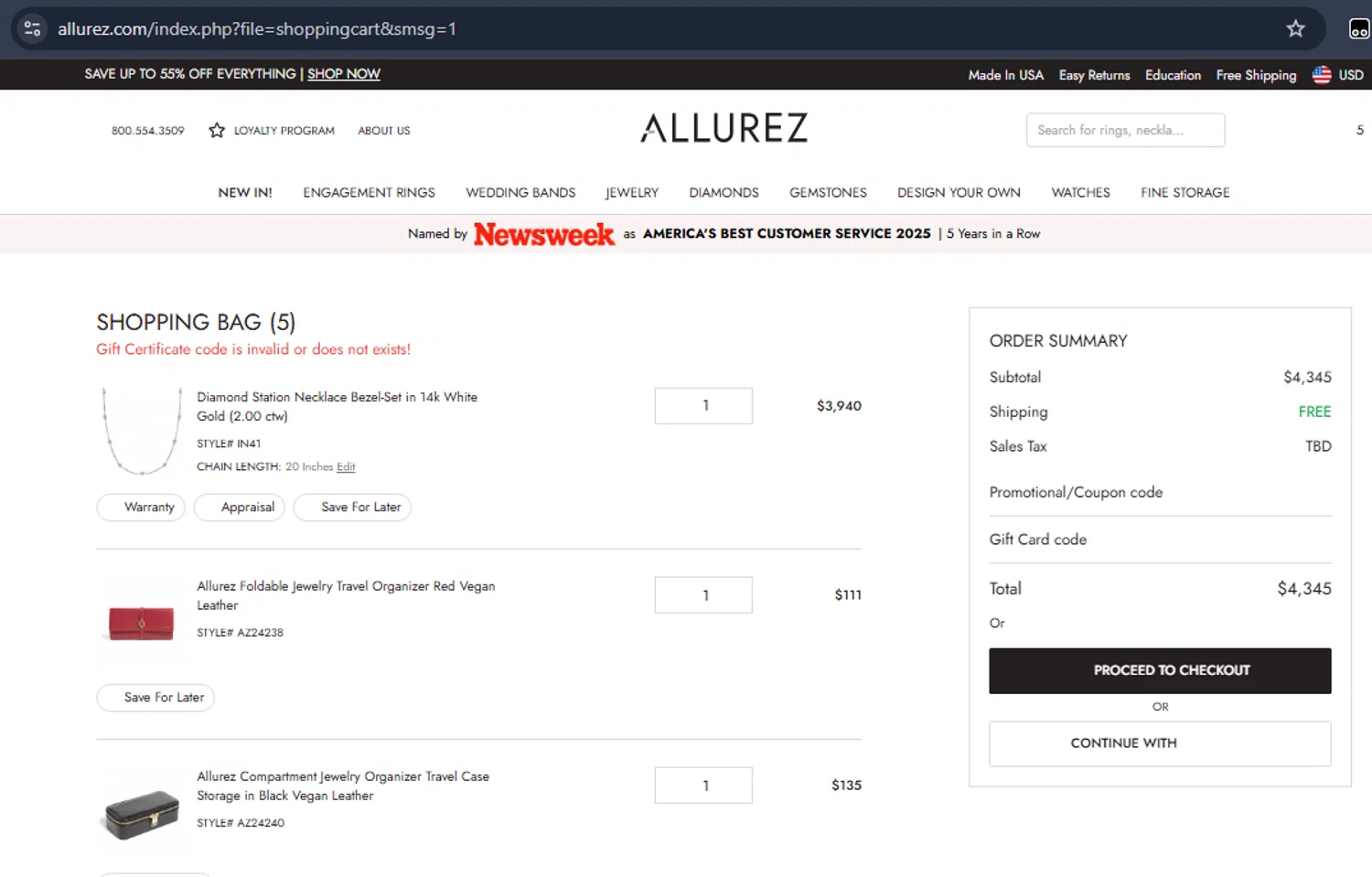Open the Compartment Jewelry Organizer title
The image size is (1372, 877).
pos(343,786)
